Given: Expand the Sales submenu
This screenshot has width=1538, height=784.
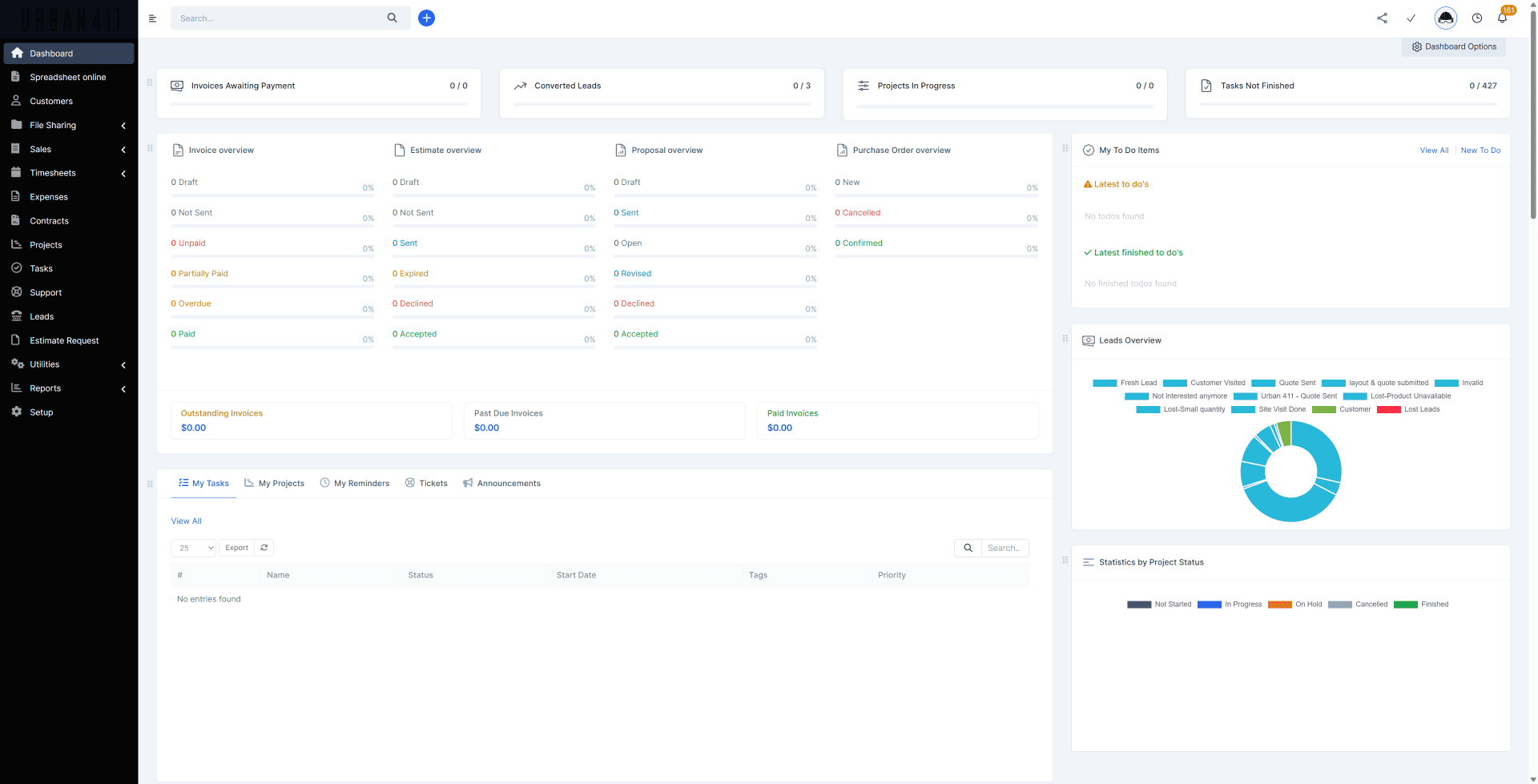Looking at the screenshot, I should 123,150.
